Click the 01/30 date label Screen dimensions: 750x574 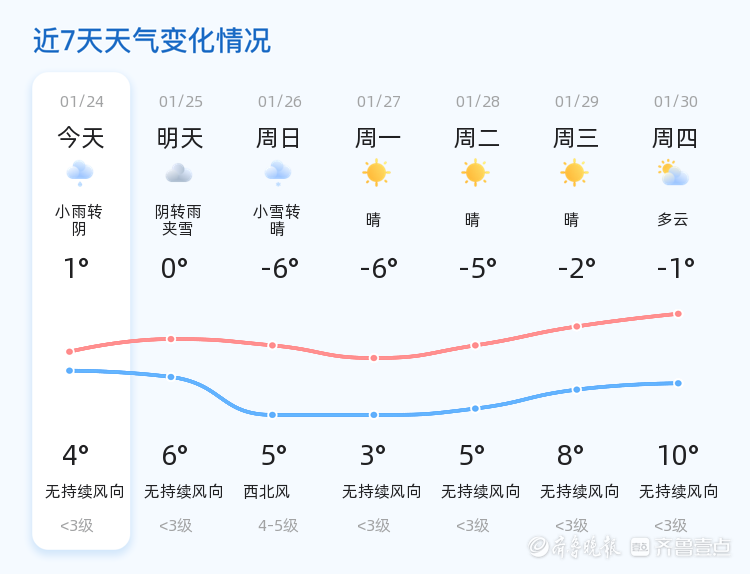[x=676, y=101]
